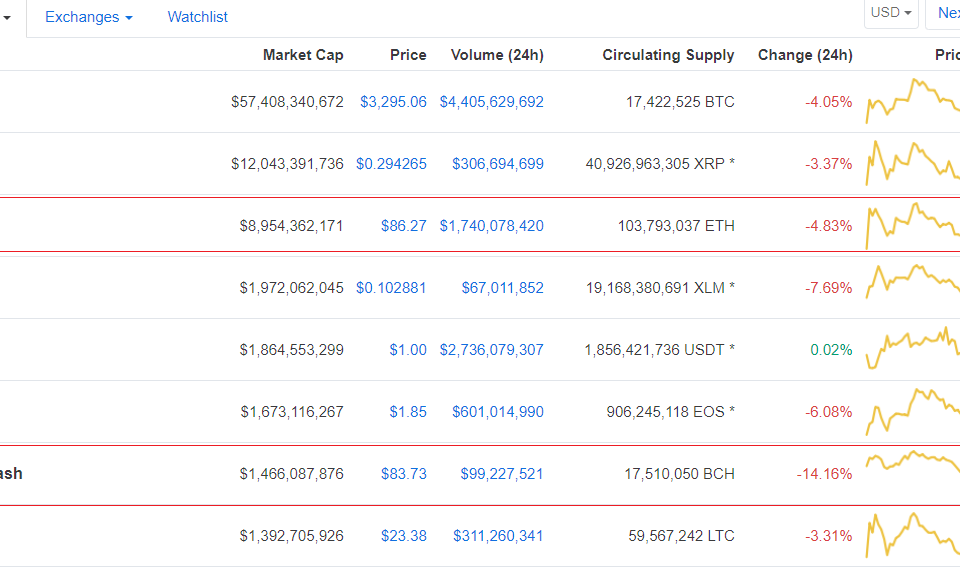
Task: Click the $1.85 EOS price link
Action: click(x=408, y=411)
